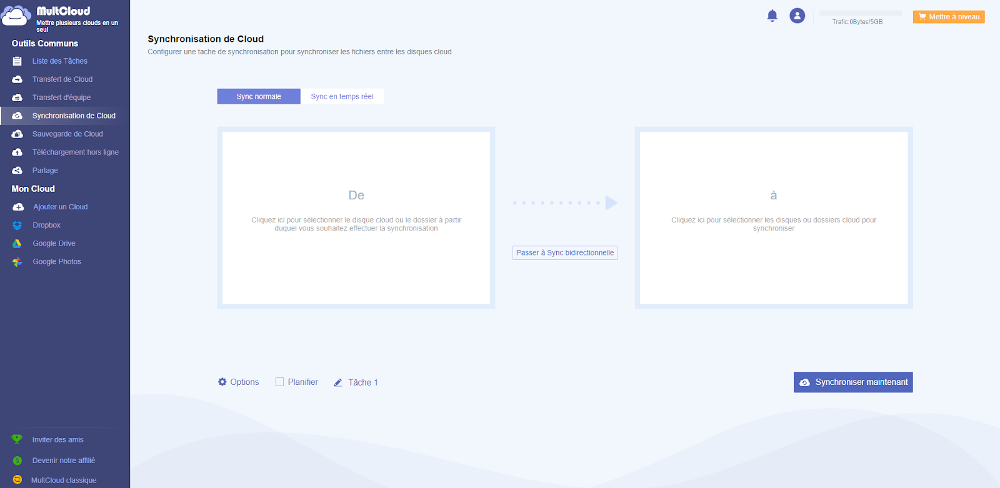Viewport: 1000px width, 488px height.
Task: Click the Dropbox icon in sidebar
Action: (17, 225)
